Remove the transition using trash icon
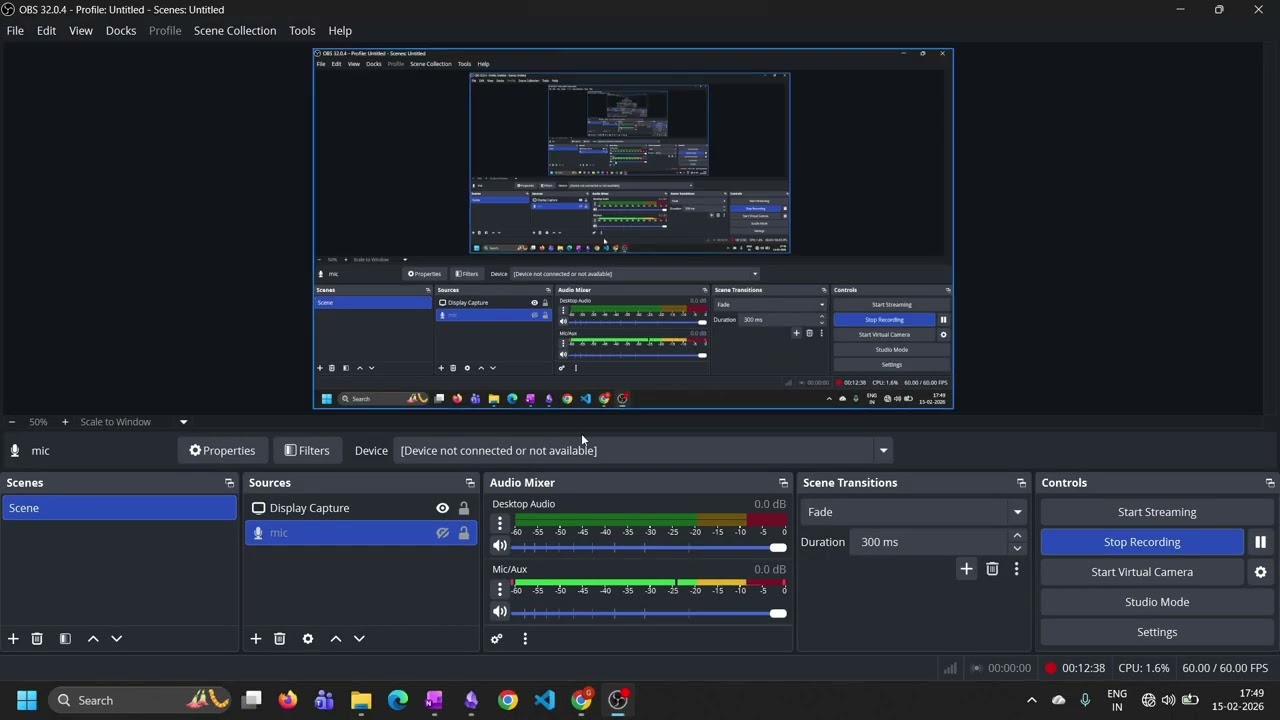 [x=992, y=569]
